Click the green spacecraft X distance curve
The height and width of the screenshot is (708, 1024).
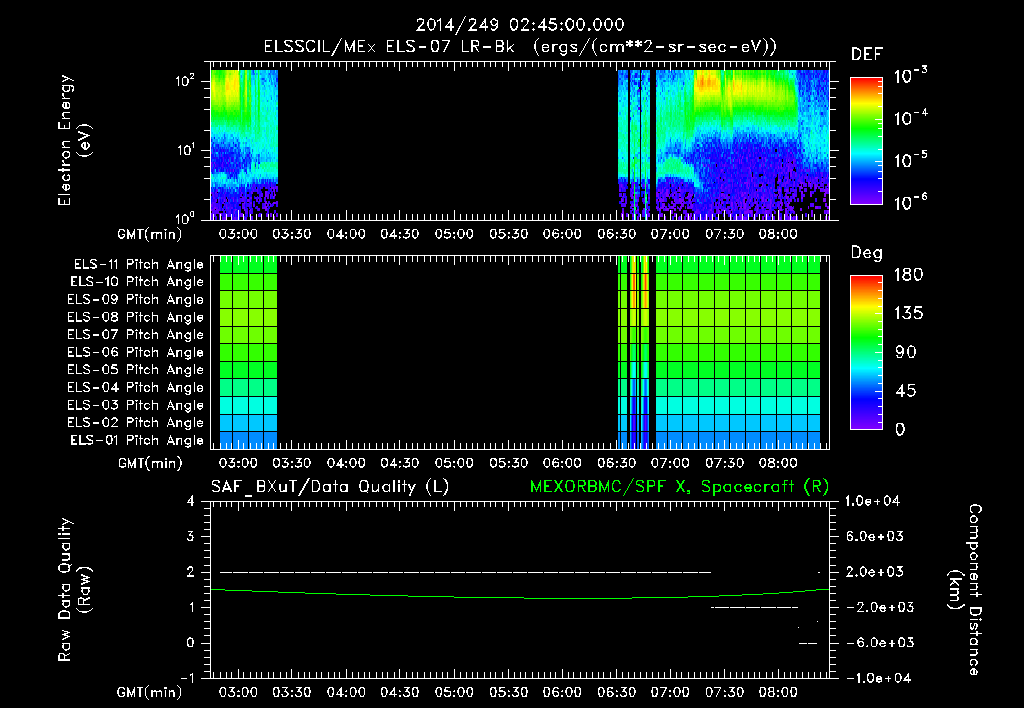pos(520,598)
